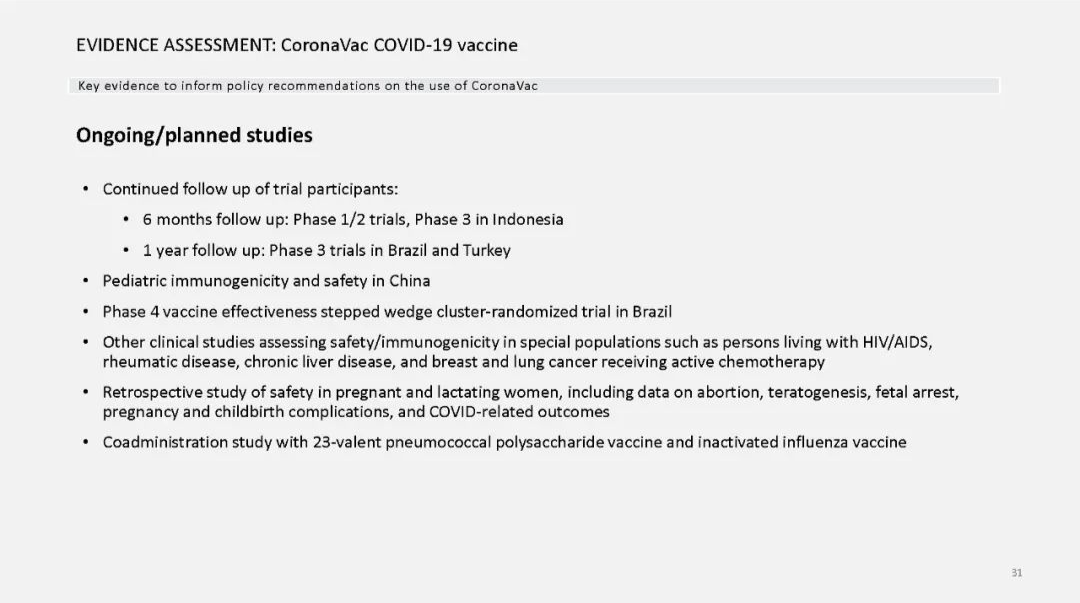Click the '1 year follow up' sub-bullet text

(326, 250)
